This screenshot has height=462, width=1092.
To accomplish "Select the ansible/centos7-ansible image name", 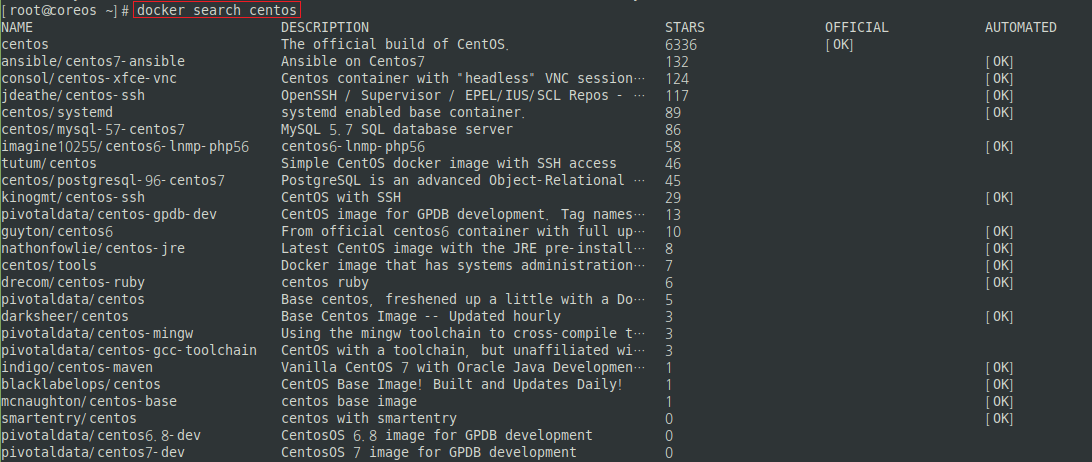I will [x=93, y=61].
